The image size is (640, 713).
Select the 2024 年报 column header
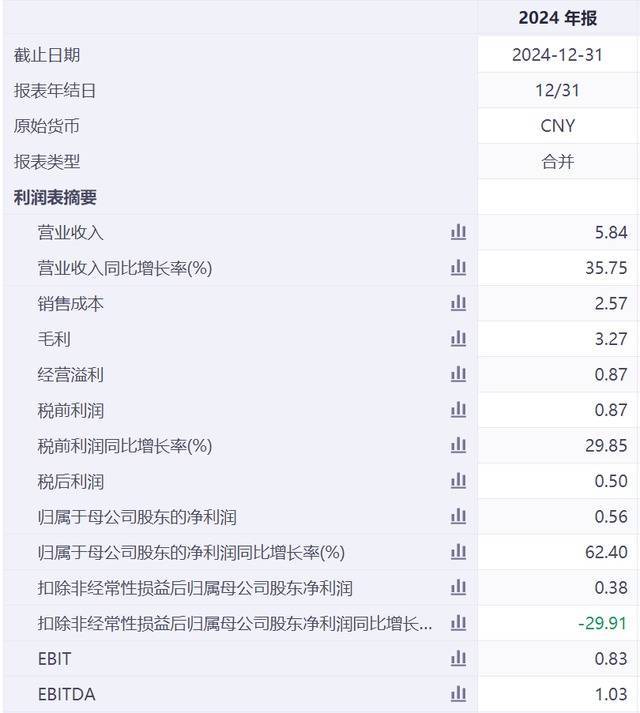click(557, 18)
